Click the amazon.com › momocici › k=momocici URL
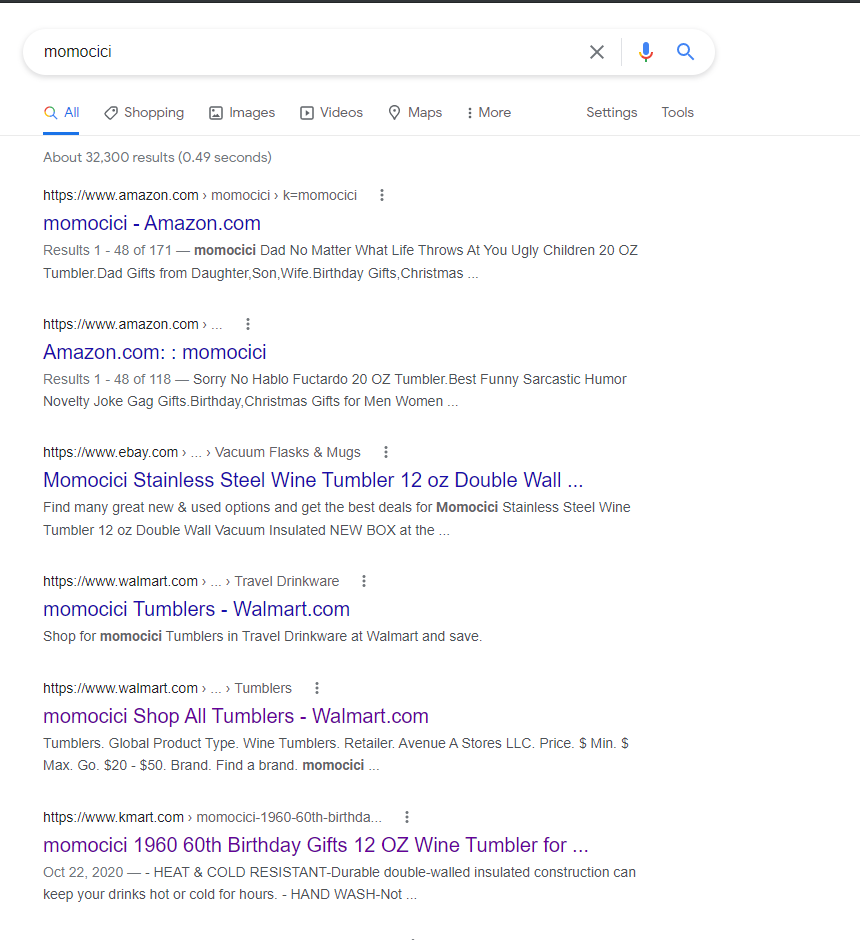The height and width of the screenshot is (940, 860). point(200,195)
